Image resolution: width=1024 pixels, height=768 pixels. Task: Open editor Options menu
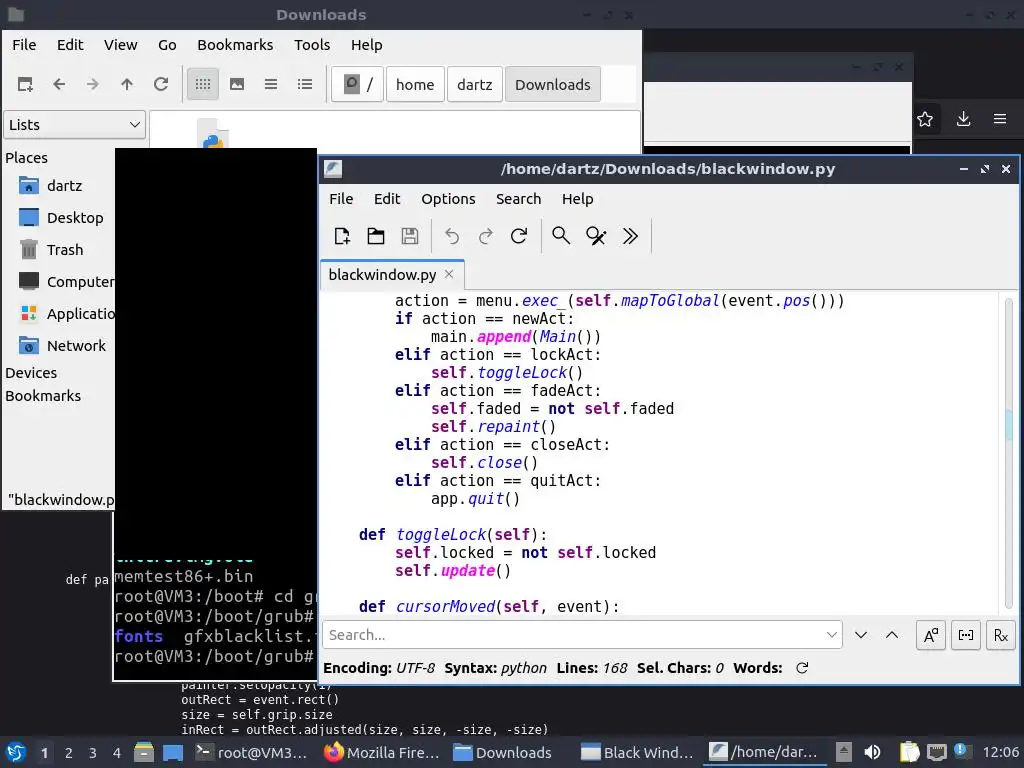(x=448, y=199)
